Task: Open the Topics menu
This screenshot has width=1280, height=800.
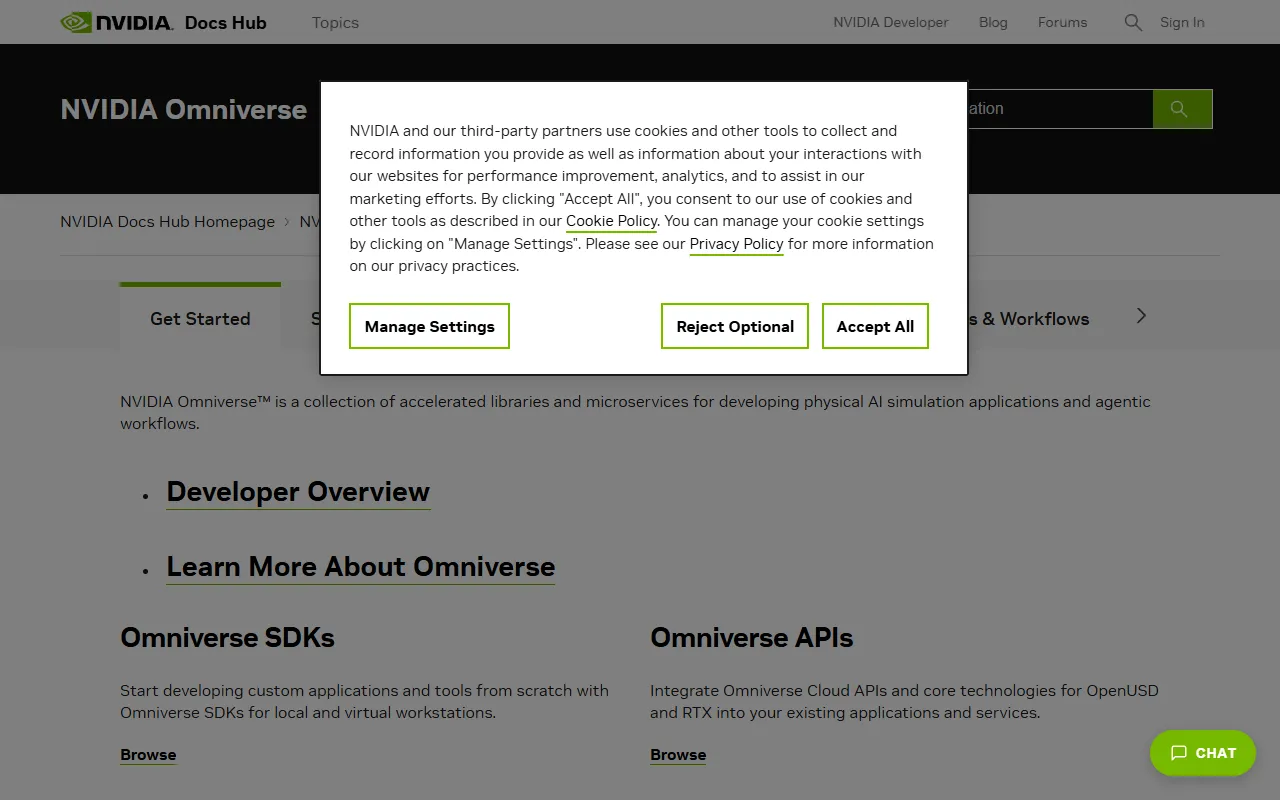Action: coord(335,22)
